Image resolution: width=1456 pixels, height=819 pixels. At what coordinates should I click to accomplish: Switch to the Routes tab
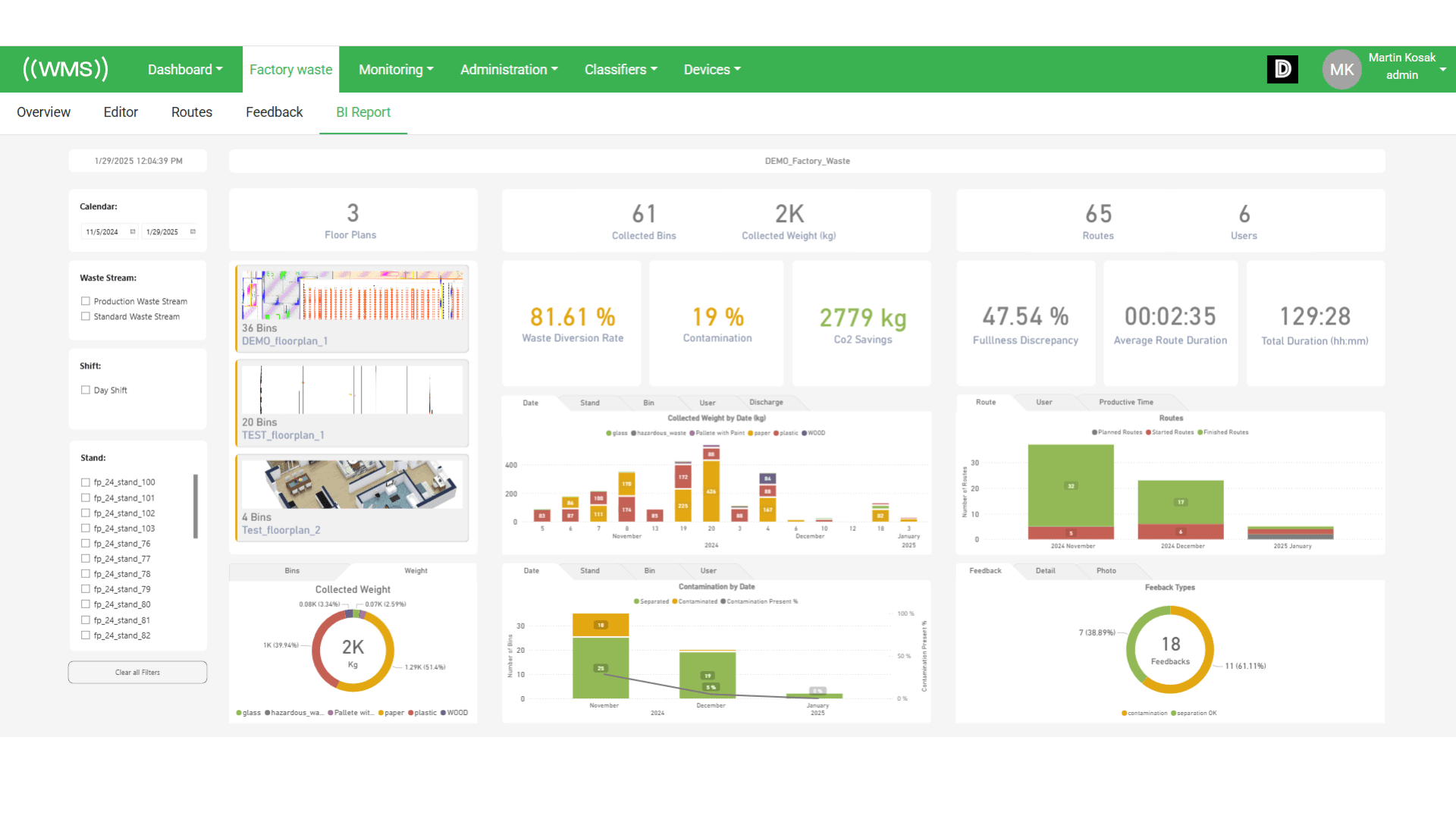(191, 112)
